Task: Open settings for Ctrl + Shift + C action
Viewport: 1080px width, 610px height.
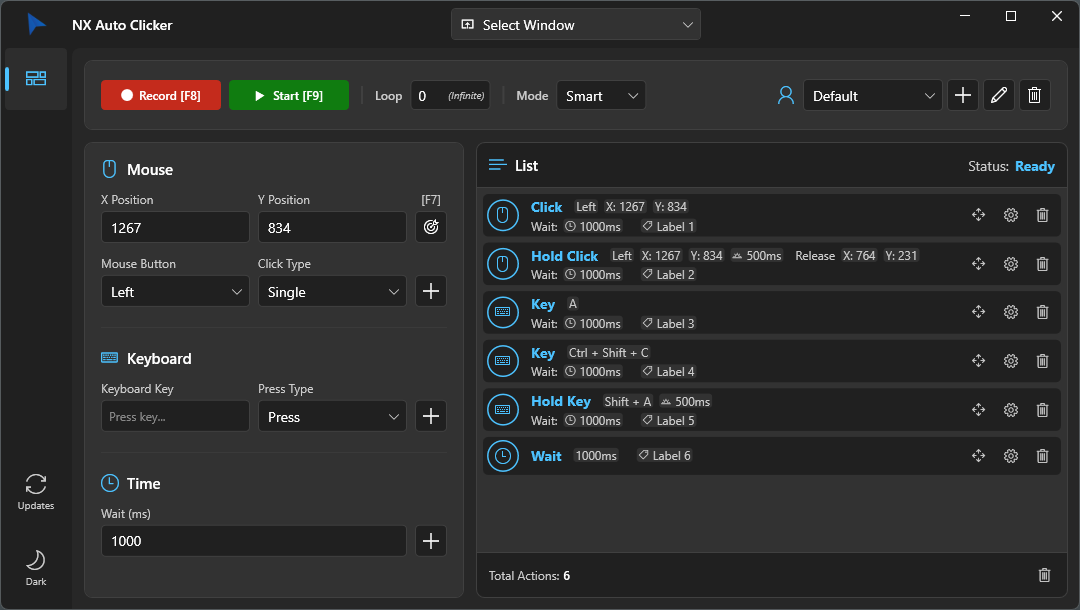Action: (1010, 361)
